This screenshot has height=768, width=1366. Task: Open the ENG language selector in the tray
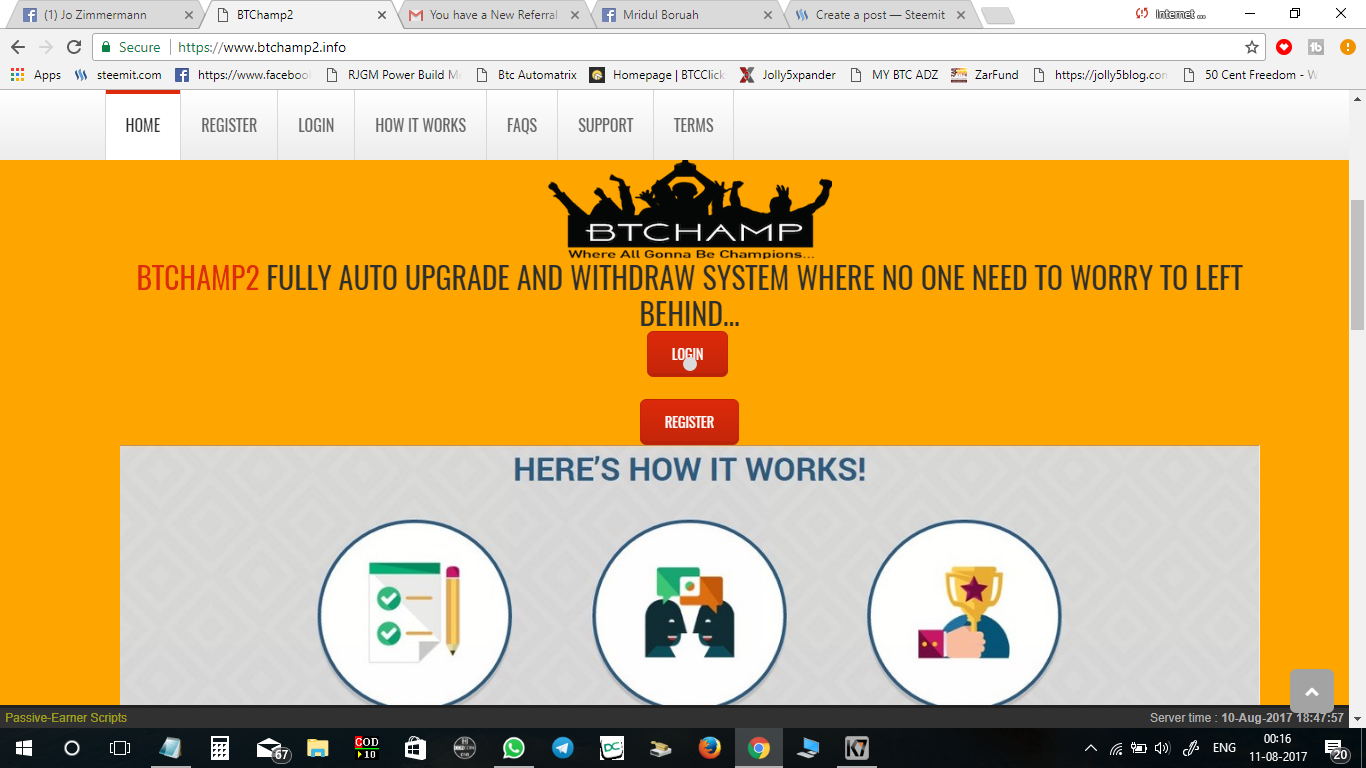point(1222,748)
